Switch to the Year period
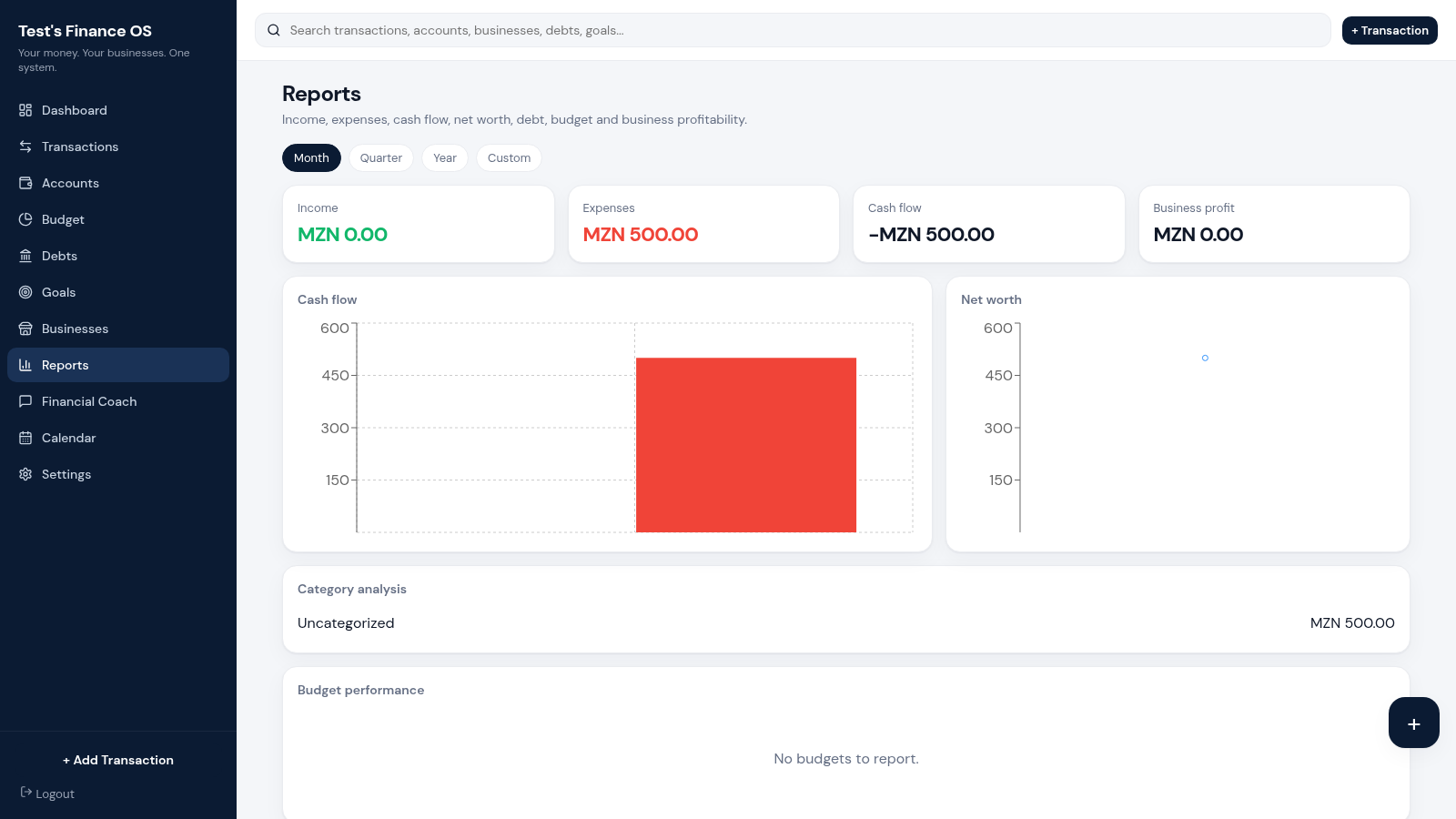 tap(445, 157)
